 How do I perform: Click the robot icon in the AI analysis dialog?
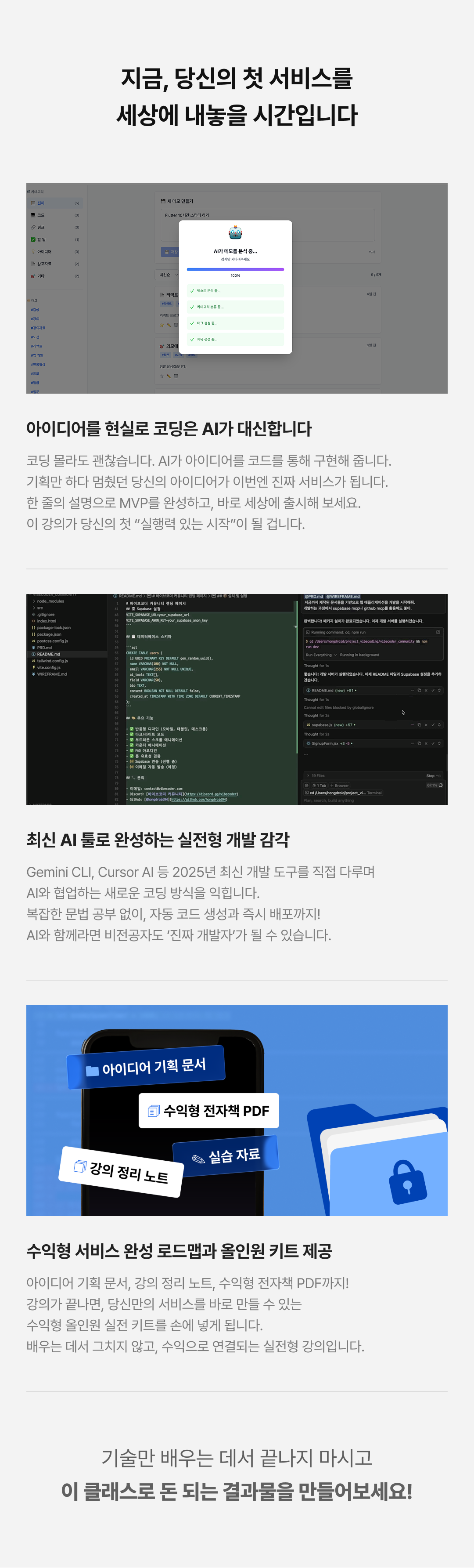(235, 232)
